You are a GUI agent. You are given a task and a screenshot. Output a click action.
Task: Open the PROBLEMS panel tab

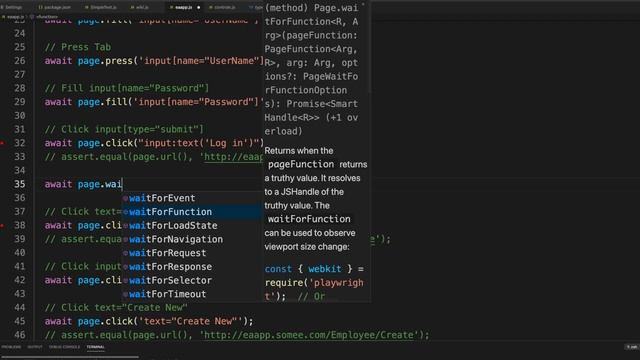pyautogui.click(x=11, y=347)
